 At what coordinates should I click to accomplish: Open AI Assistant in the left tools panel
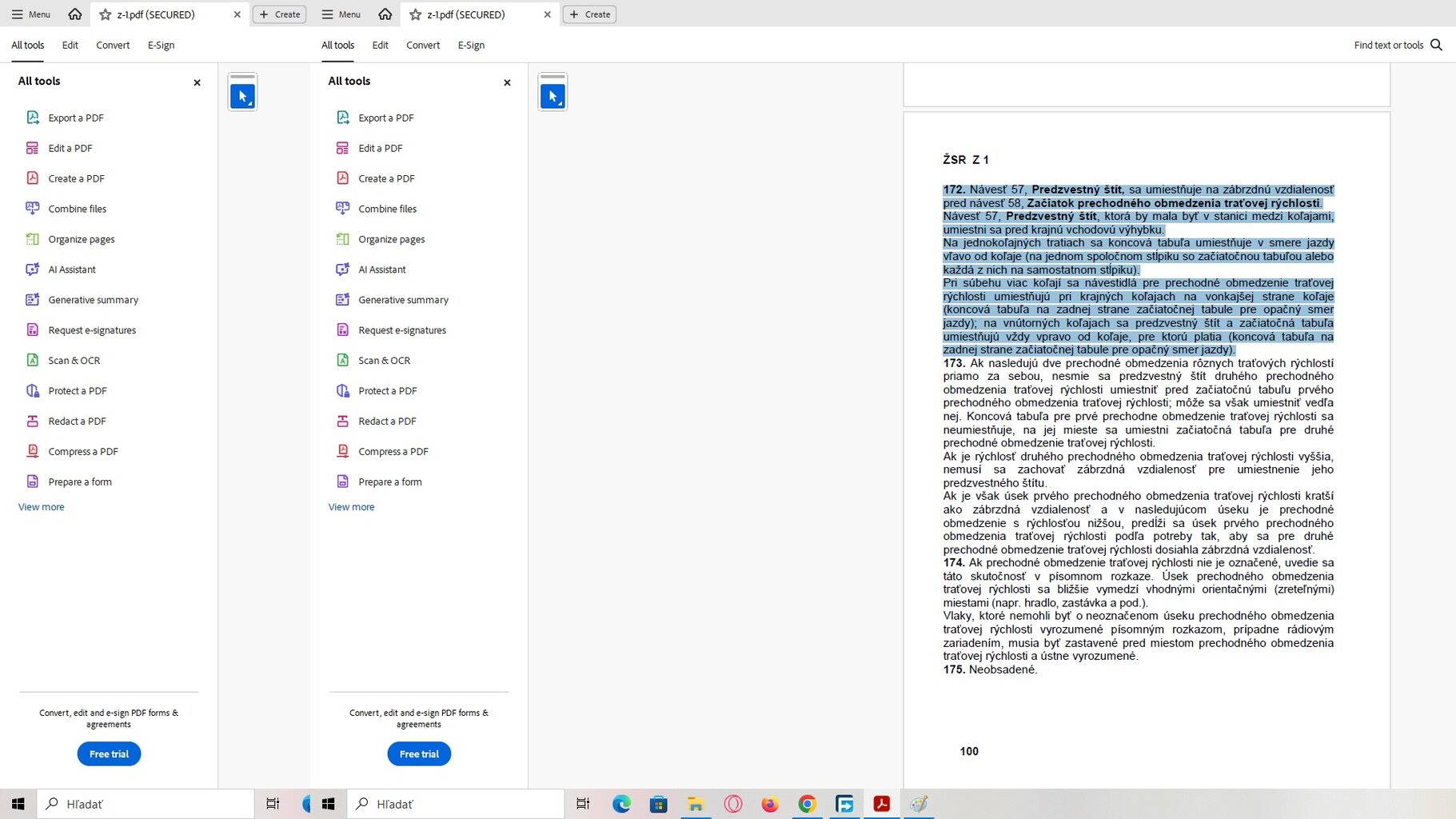pyautogui.click(x=71, y=270)
